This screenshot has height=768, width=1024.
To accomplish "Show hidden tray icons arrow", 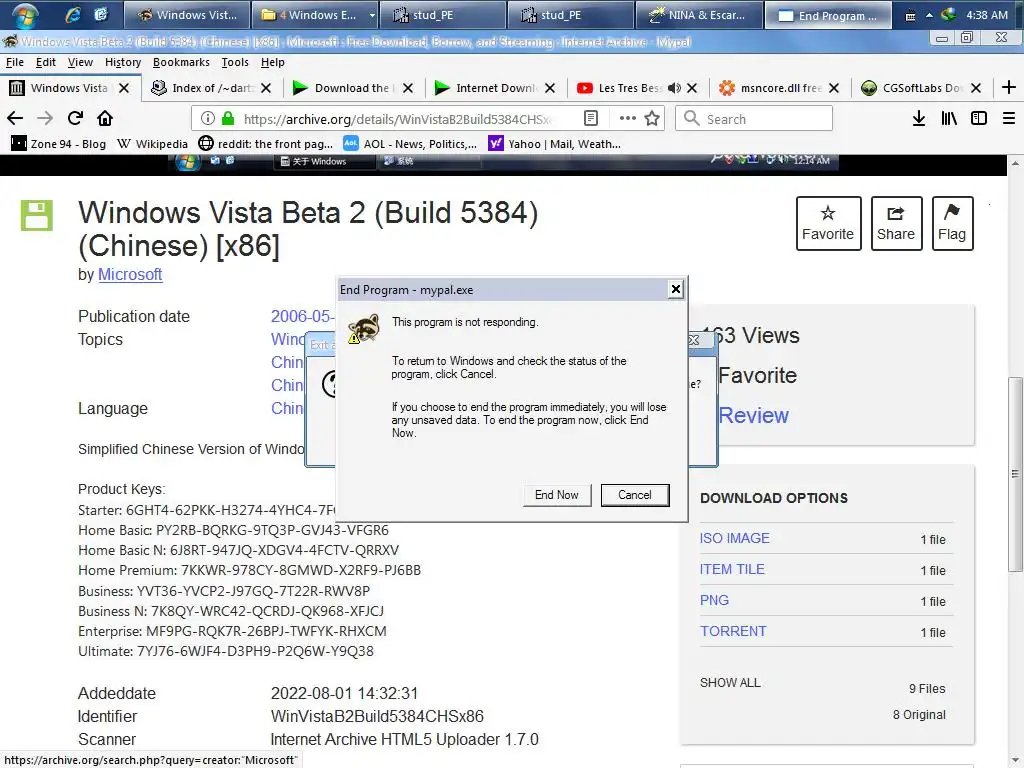I will pos(929,14).
